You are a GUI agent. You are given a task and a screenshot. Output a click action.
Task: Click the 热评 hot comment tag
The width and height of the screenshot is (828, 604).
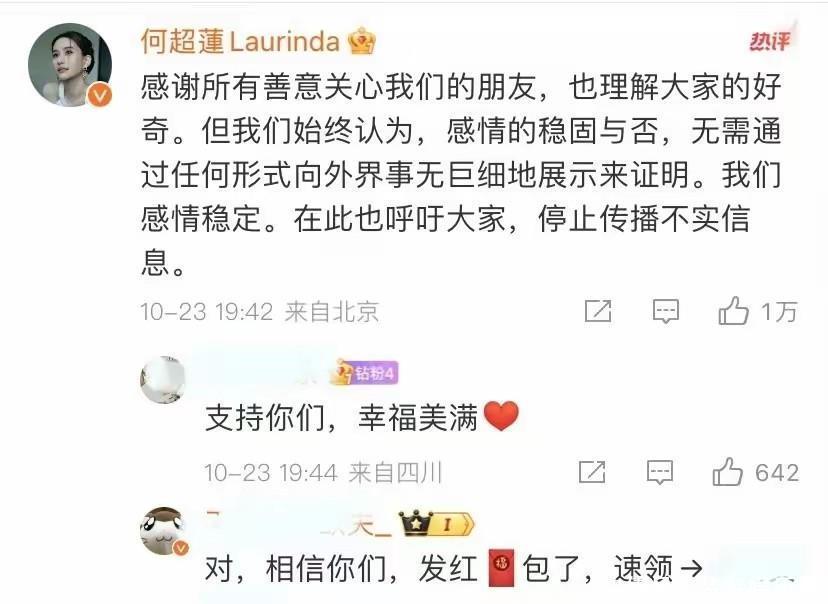point(770,41)
